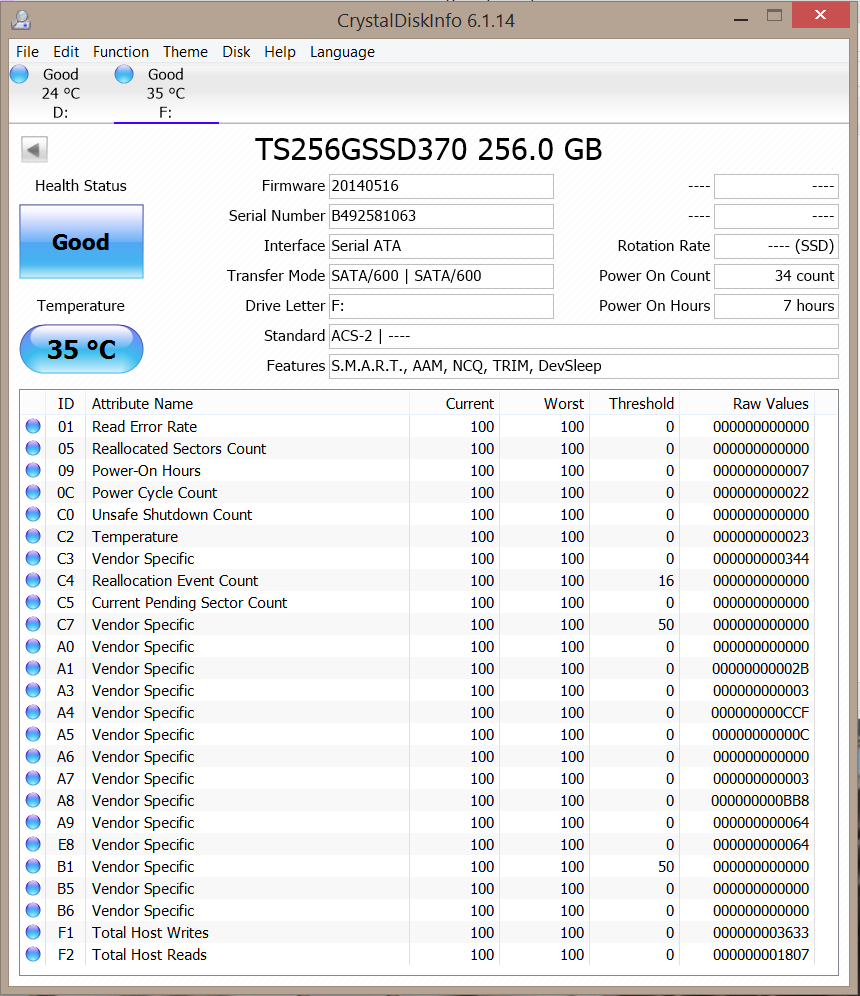Screen dimensions: 860x996
Task: Open the File menu
Action: click(x=27, y=52)
